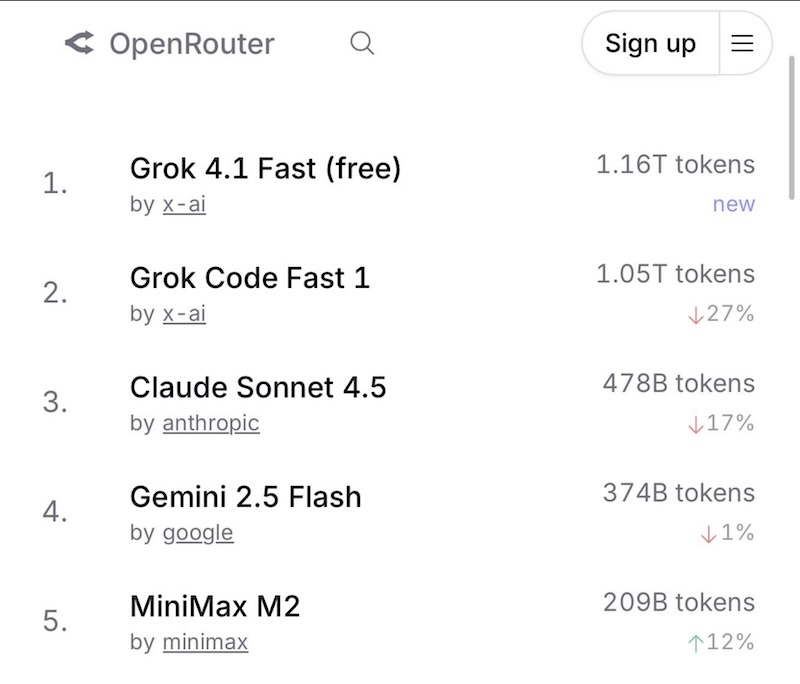The image size is (800, 684).
Task: Open MiniMax M2 model page
Action: click(214, 606)
